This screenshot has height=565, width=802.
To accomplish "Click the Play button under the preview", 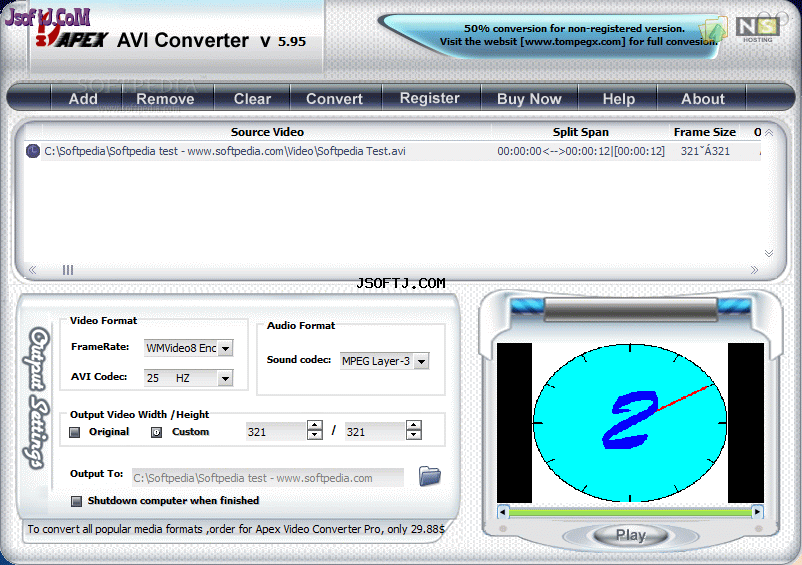I will 631,535.
